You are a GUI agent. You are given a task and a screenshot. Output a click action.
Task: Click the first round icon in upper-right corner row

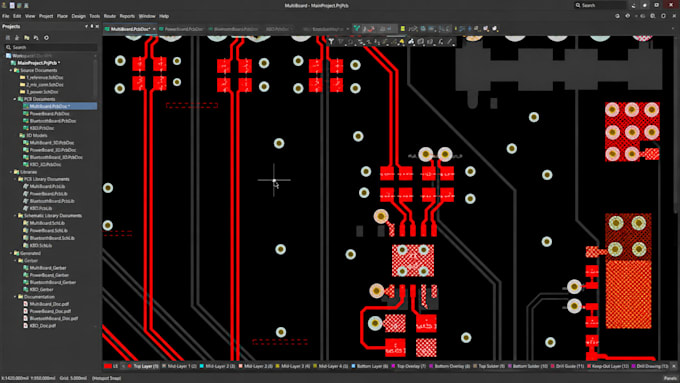[x=617, y=16]
